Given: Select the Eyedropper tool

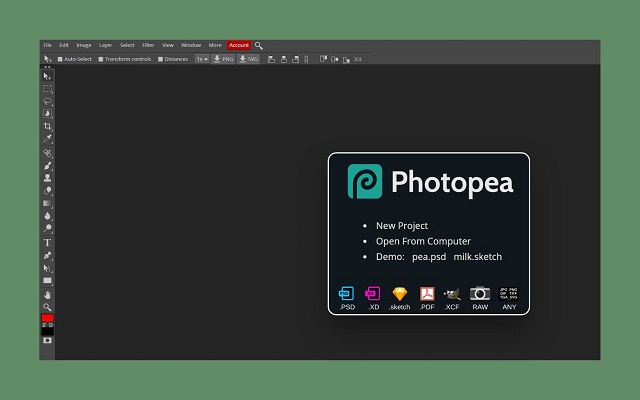Looking at the screenshot, I should tap(47, 139).
